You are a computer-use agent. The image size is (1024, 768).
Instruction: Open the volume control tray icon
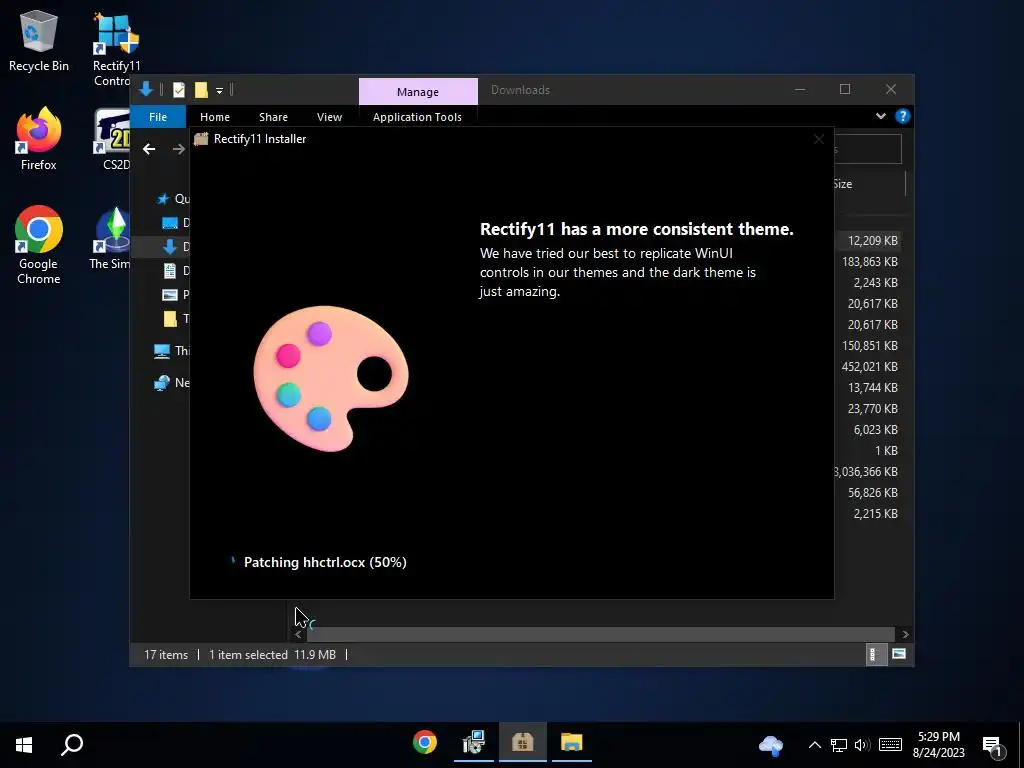[862, 745]
